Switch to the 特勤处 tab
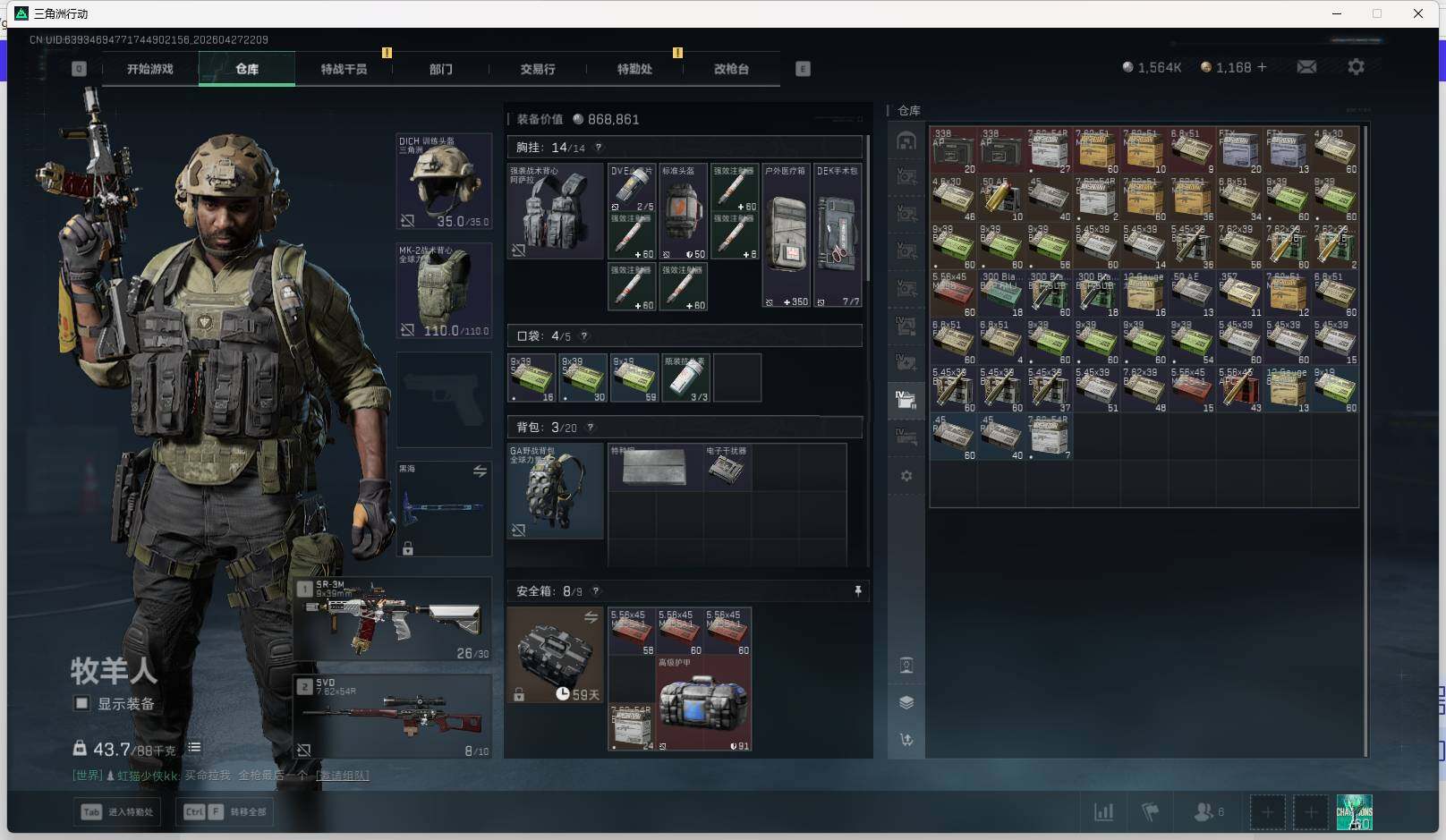This screenshot has height=840, width=1446. pos(634,69)
